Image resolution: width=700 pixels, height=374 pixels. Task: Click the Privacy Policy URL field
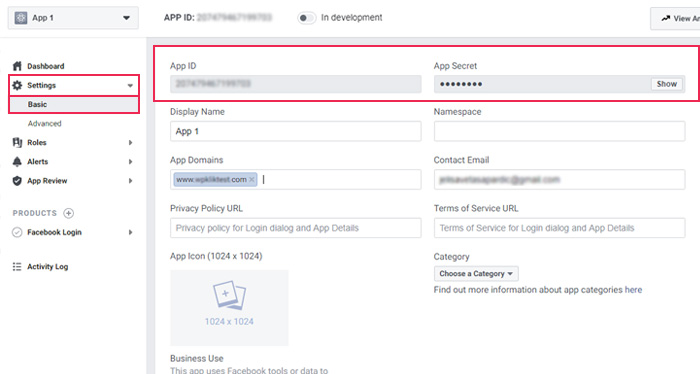point(296,228)
